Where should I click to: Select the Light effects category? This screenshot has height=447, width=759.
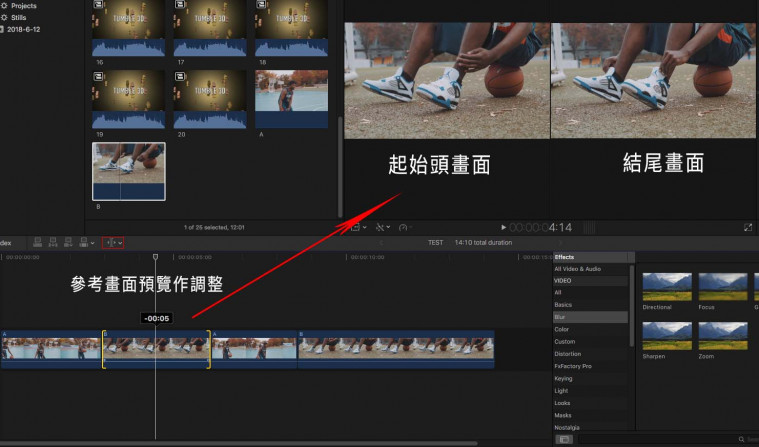pos(561,391)
